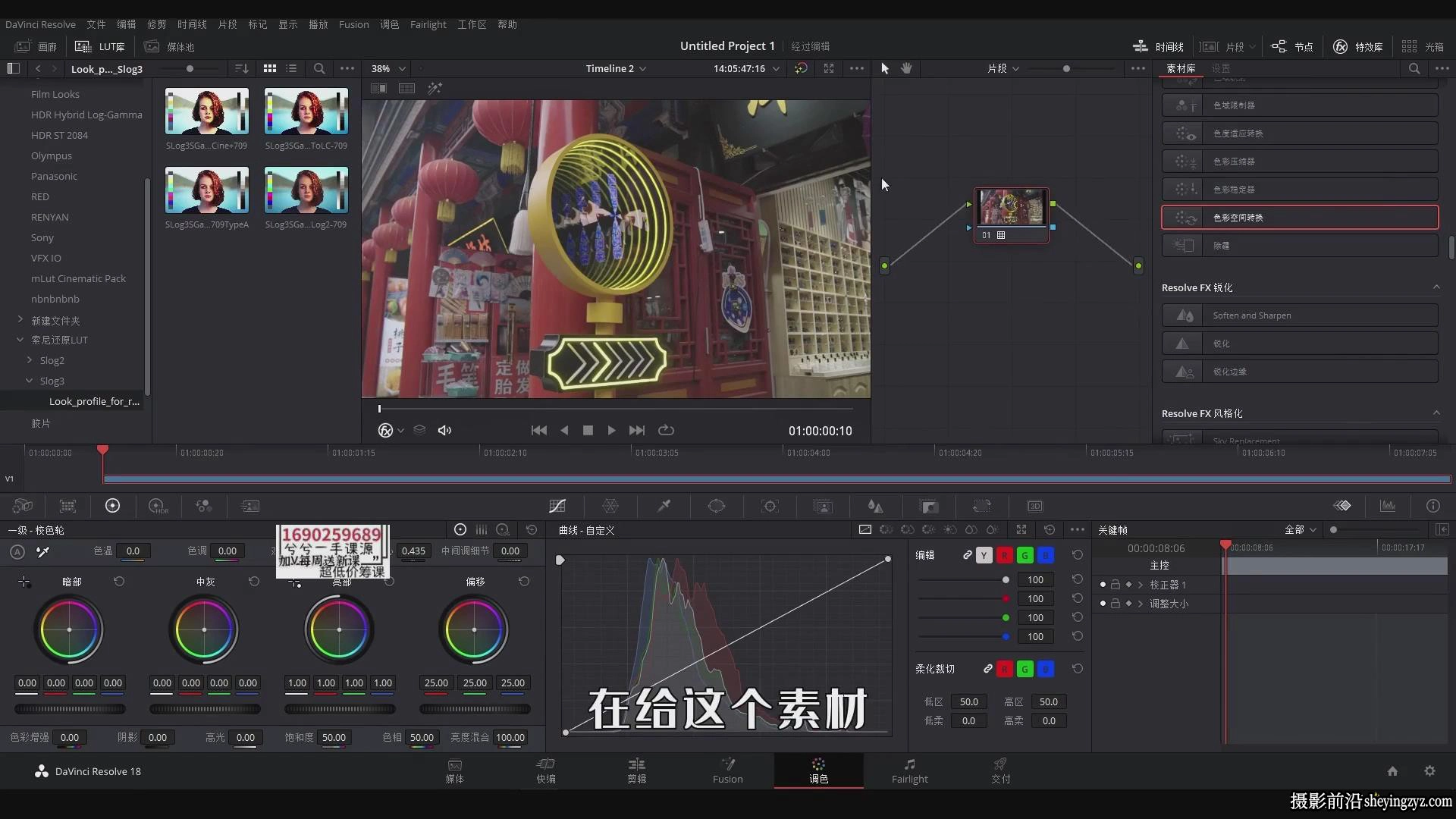Open the 光箱 lightbox view
The image size is (1456, 819).
click(x=1423, y=46)
